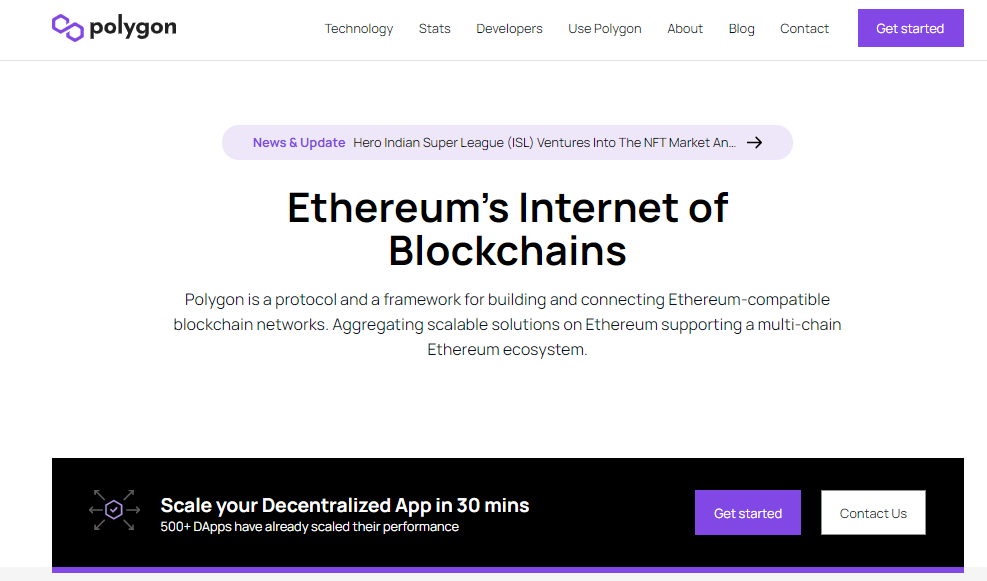Visit the Blog link

742,28
